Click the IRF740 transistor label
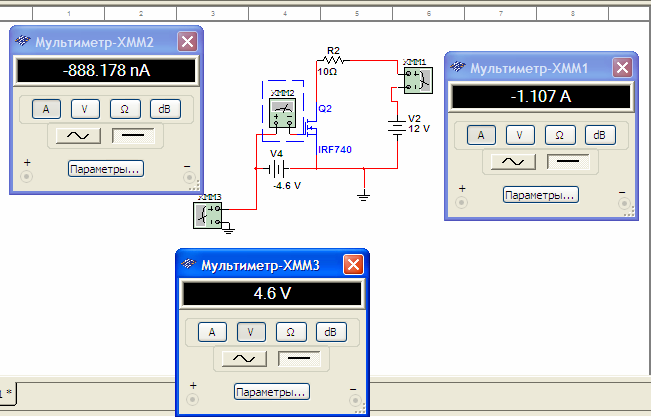 point(335,150)
